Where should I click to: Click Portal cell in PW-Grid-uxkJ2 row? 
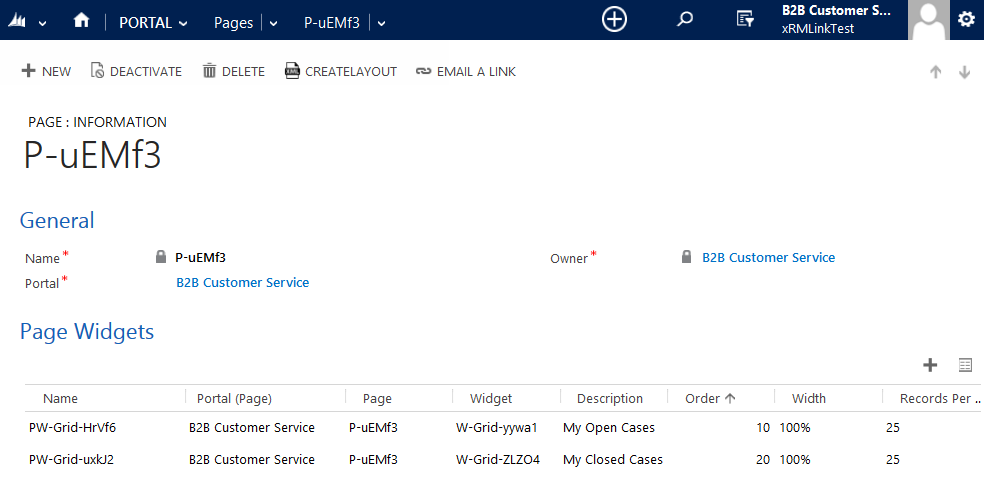click(252, 459)
